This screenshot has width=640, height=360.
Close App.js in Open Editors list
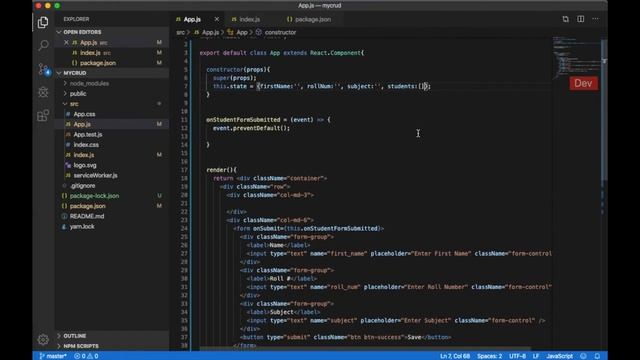point(66,42)
